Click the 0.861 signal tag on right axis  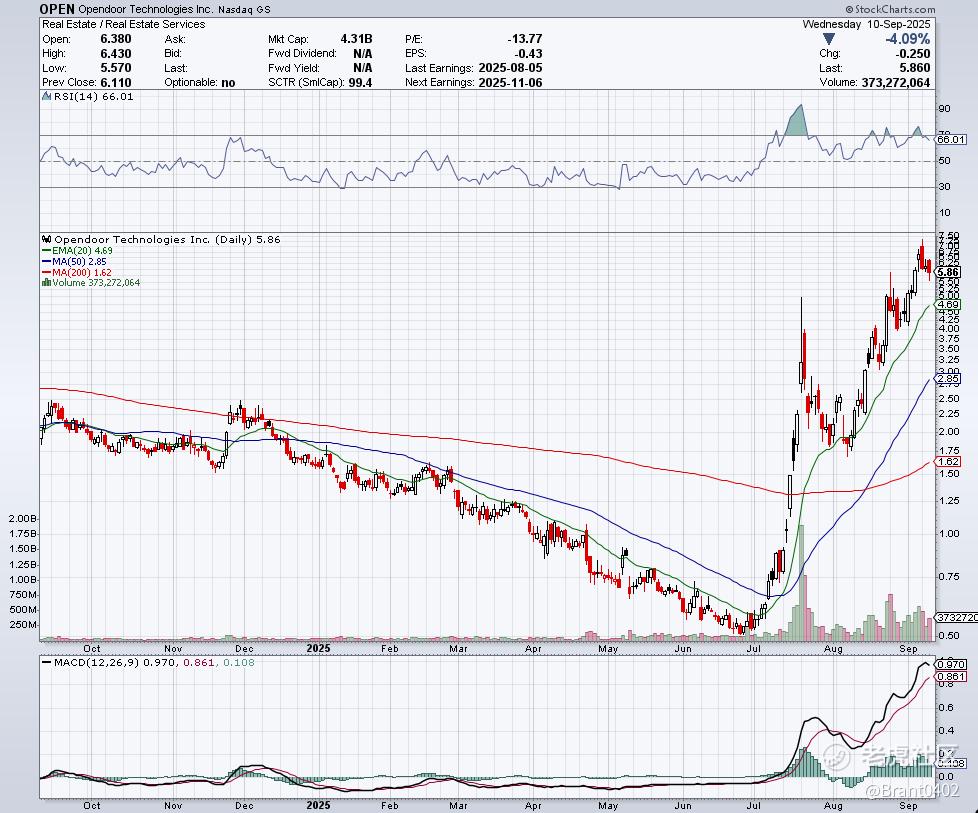[952, 676]
